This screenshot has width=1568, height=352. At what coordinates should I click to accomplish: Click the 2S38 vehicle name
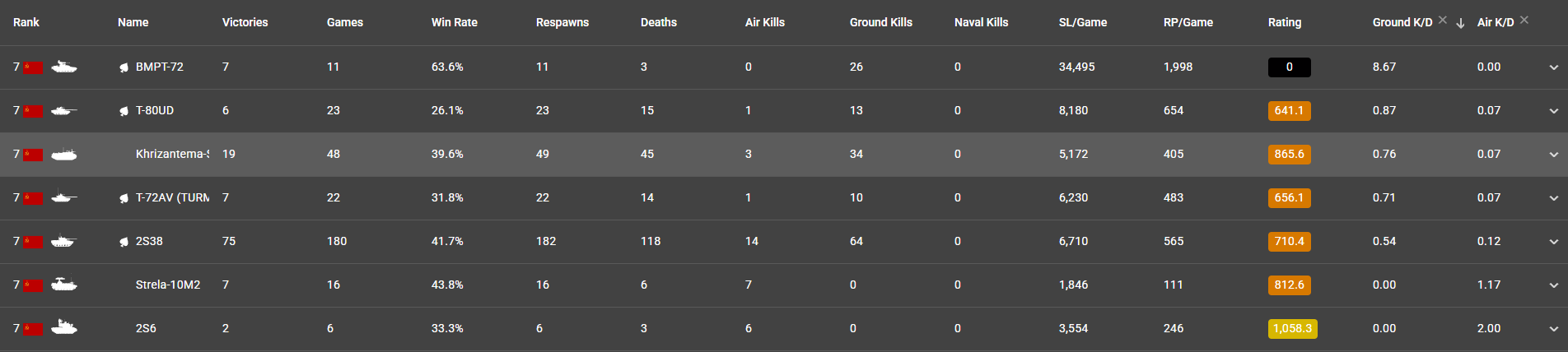point(149,241)
